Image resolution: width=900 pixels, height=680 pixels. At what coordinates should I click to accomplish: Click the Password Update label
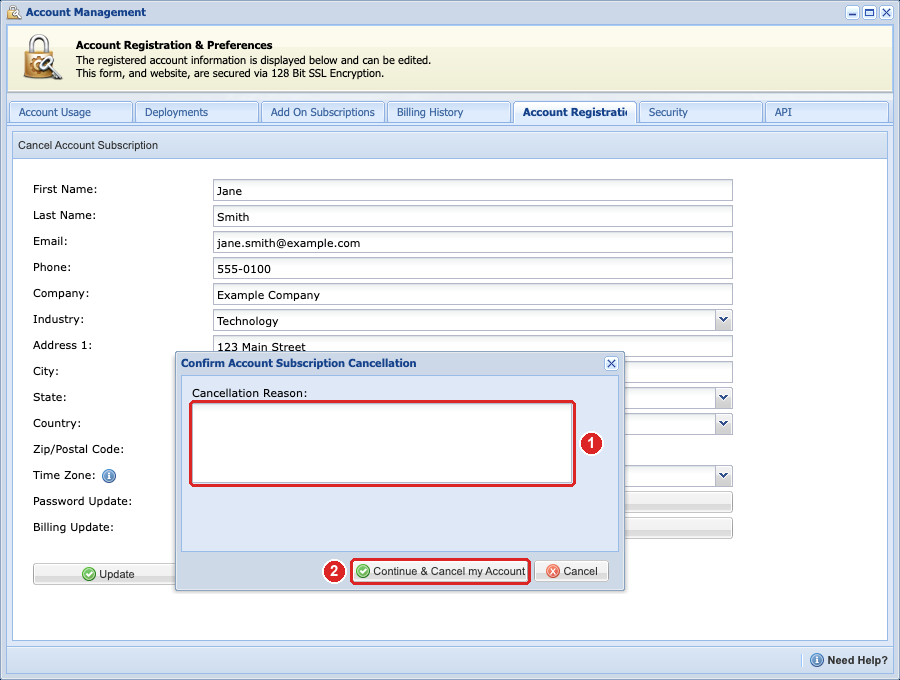click(x=82, y=501)
